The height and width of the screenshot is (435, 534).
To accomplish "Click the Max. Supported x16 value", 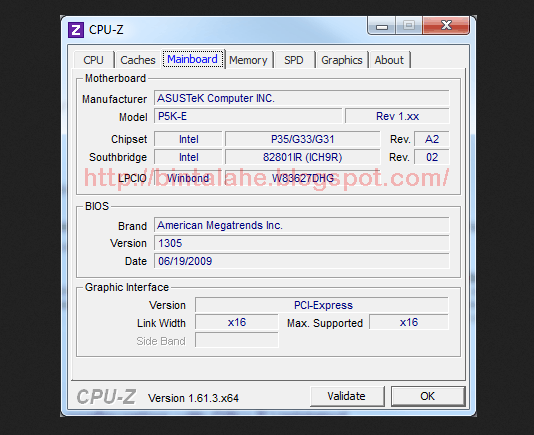I will 409,322.
